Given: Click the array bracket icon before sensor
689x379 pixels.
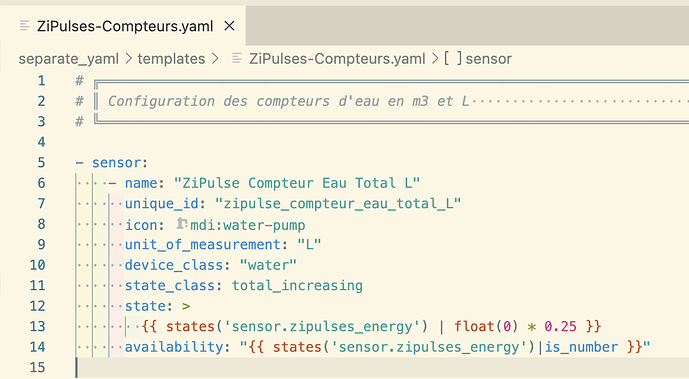Looking at the screenshot, I should 453,58.
